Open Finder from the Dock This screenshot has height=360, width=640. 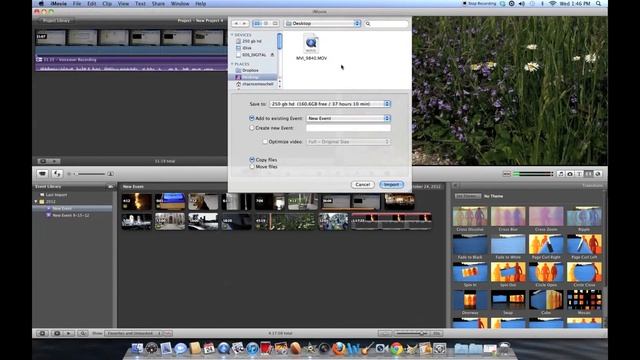click(137, 348)
